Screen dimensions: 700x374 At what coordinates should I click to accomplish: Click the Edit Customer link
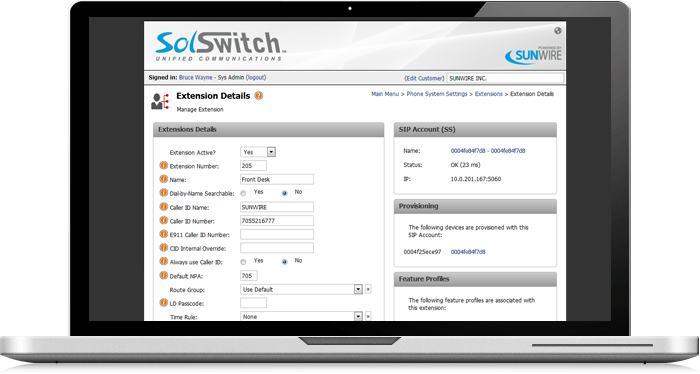(x=424, y=79)
